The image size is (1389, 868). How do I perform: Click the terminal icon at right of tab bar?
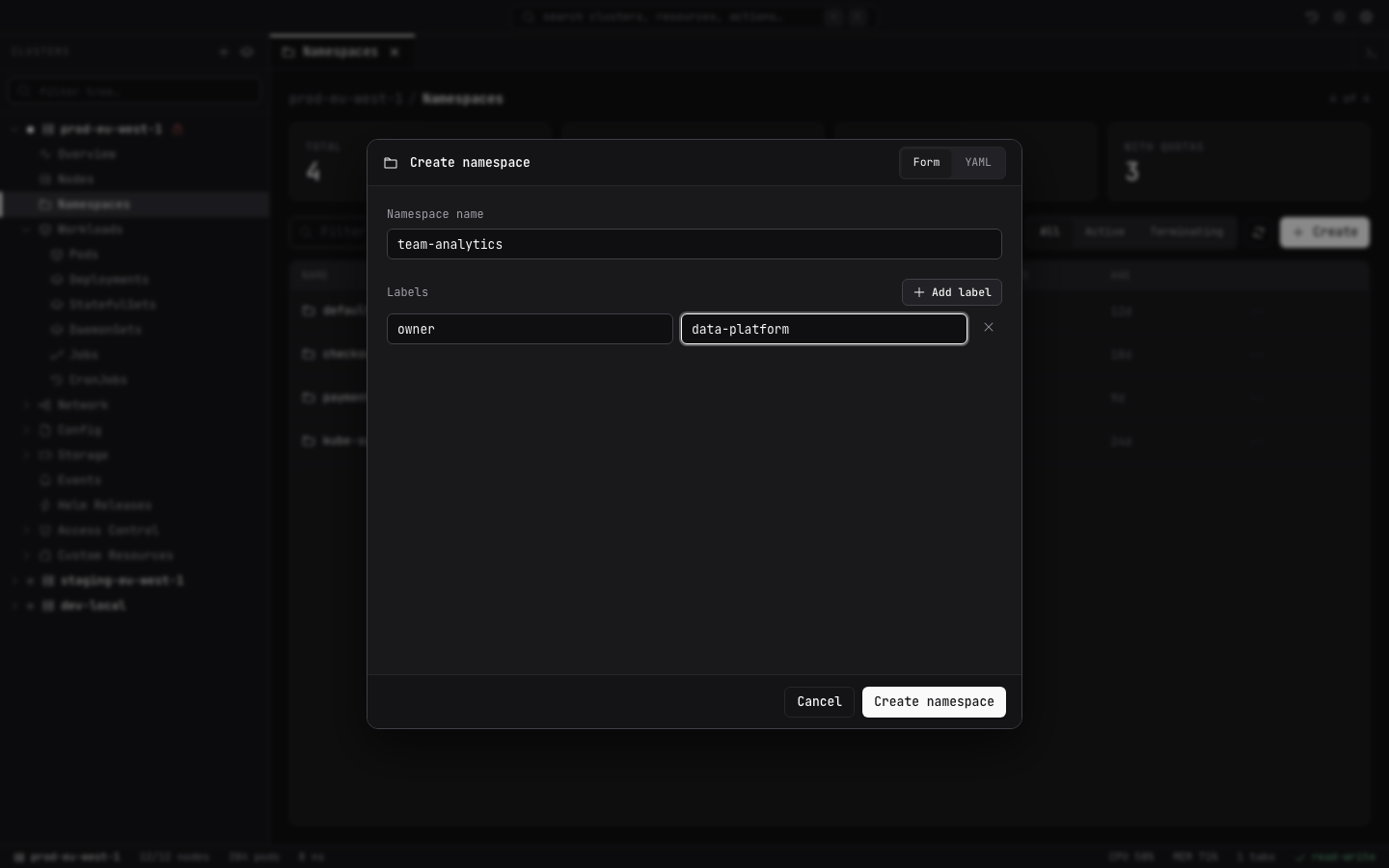pos(1371,52)
